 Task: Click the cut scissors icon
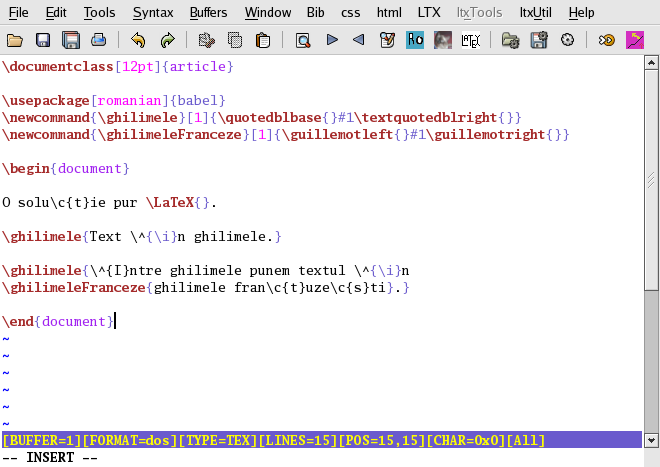[207, 41]
